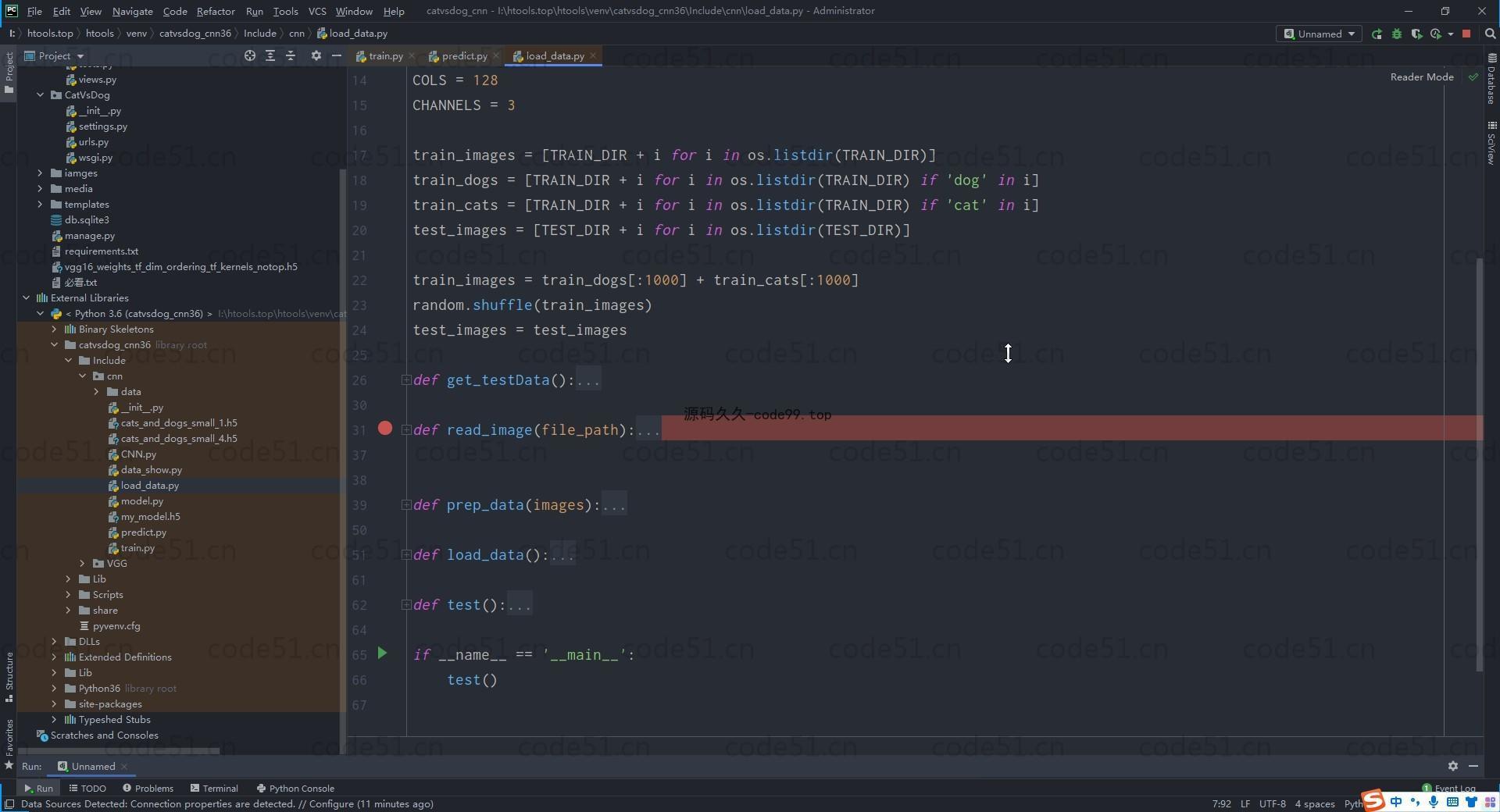Expand the folded test function
1500x812 pixels.
(406, 605)
